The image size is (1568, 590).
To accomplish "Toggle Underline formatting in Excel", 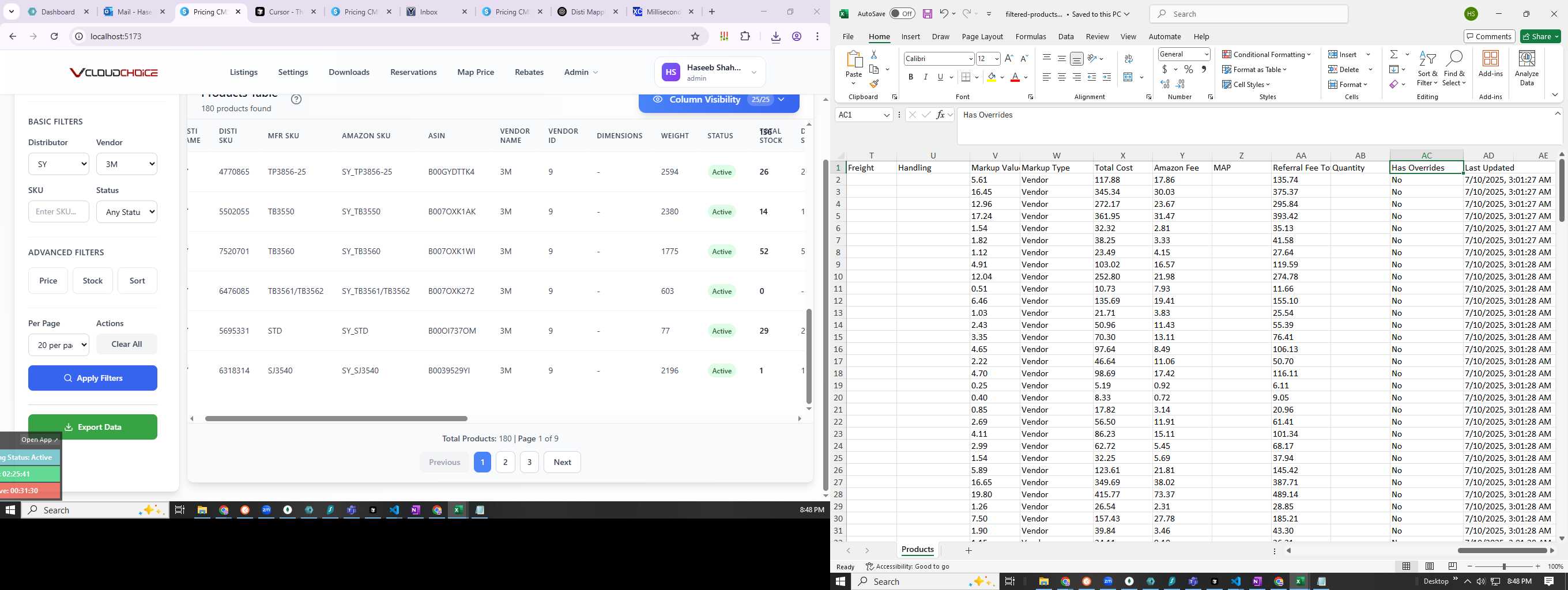I will tap(940, 77).
